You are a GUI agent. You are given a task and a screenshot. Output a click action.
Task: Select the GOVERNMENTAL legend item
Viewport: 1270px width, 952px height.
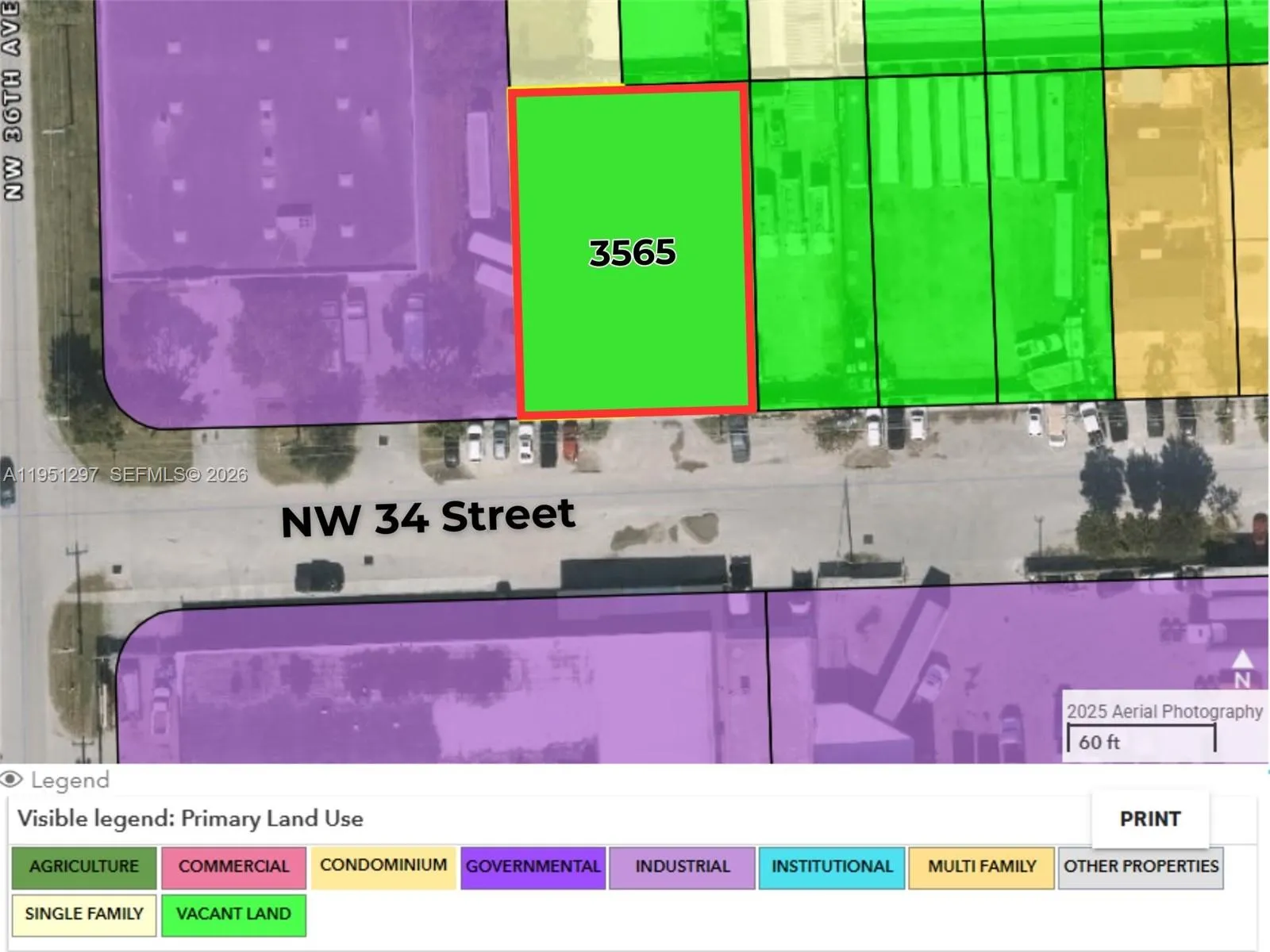point(533,866)
